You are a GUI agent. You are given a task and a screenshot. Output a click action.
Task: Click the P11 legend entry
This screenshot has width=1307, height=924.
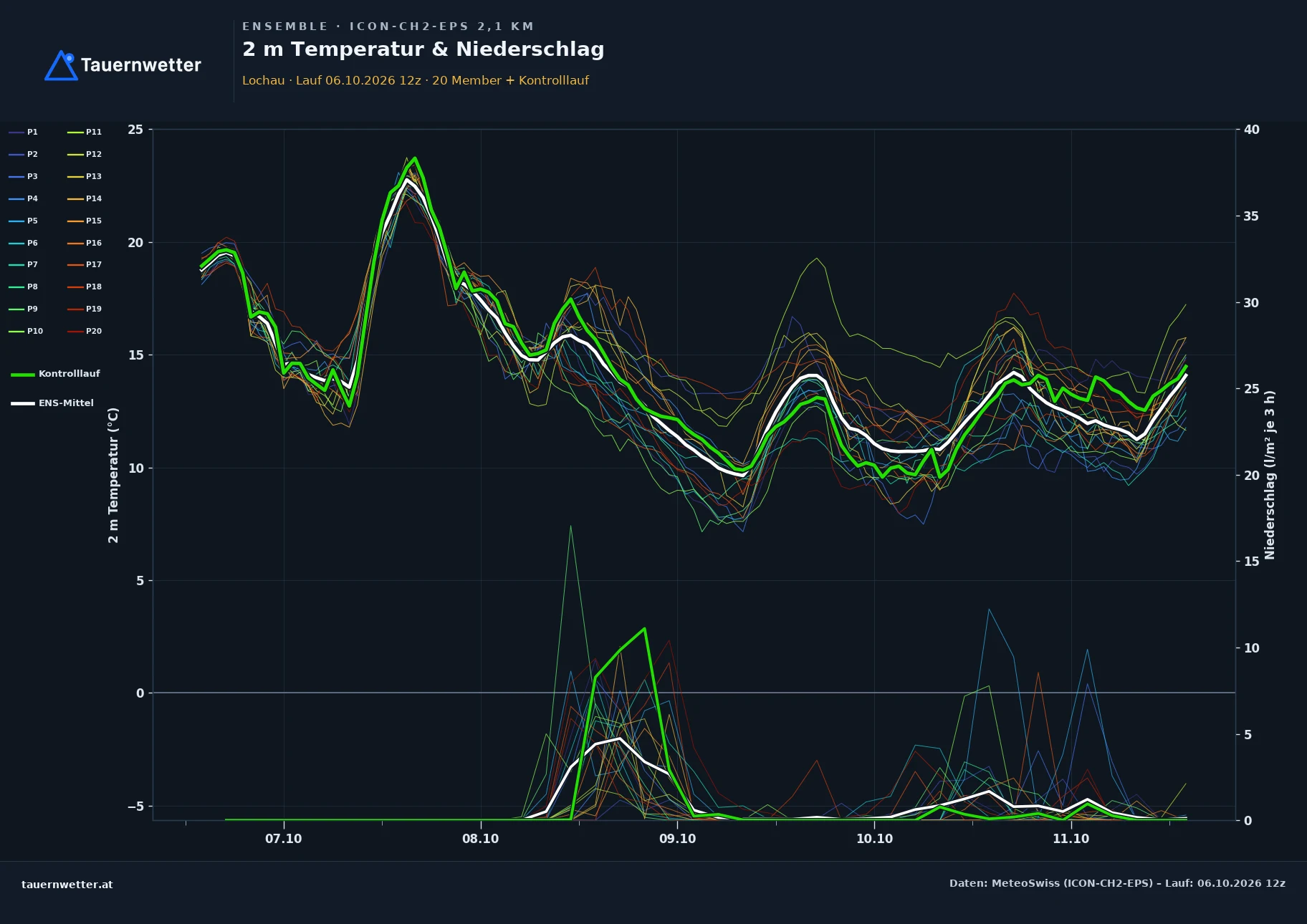pos(85,133)
